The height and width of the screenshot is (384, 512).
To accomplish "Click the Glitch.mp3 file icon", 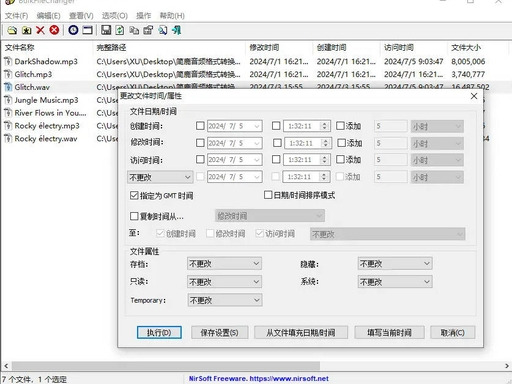I will pyautogui.click(x=8, y=74).
